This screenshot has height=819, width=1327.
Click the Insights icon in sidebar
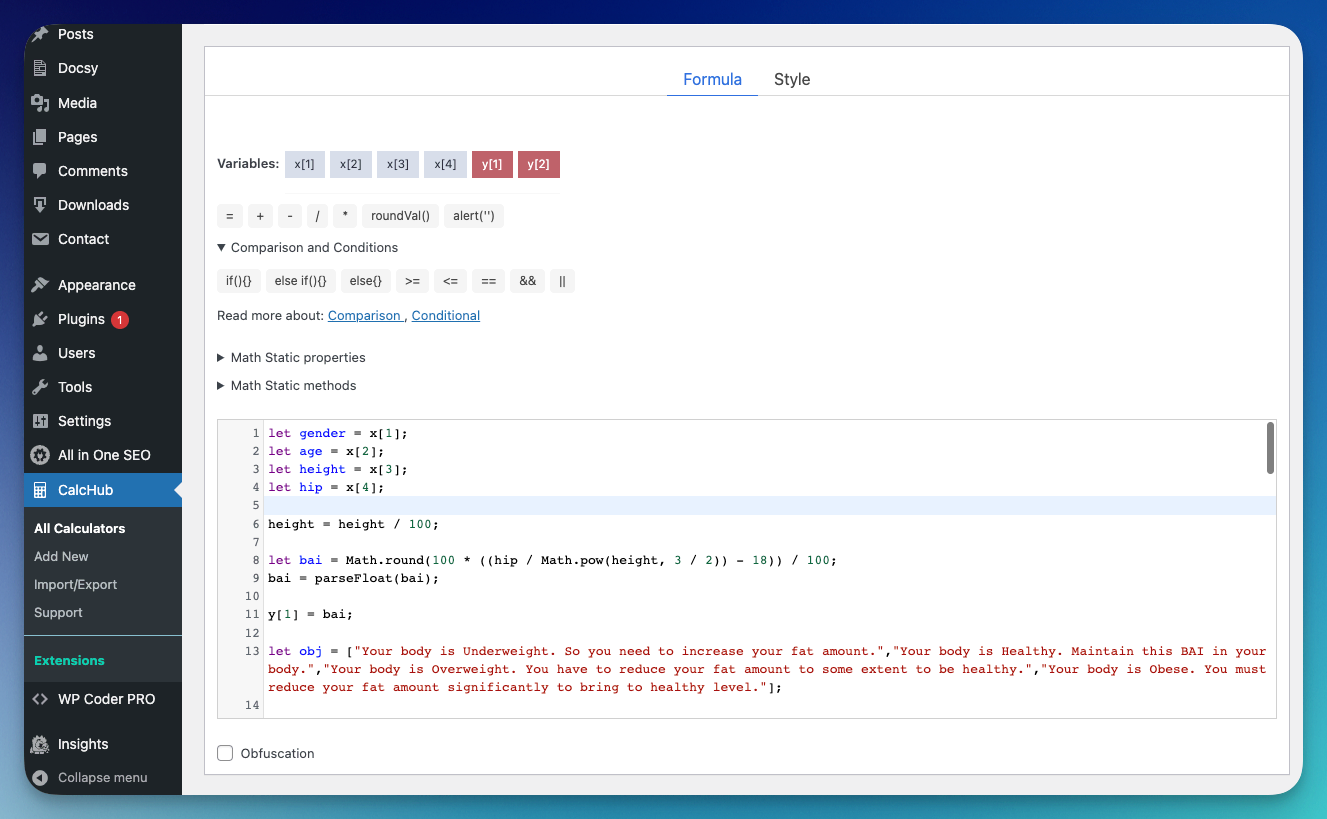click(x=40, y=744)
